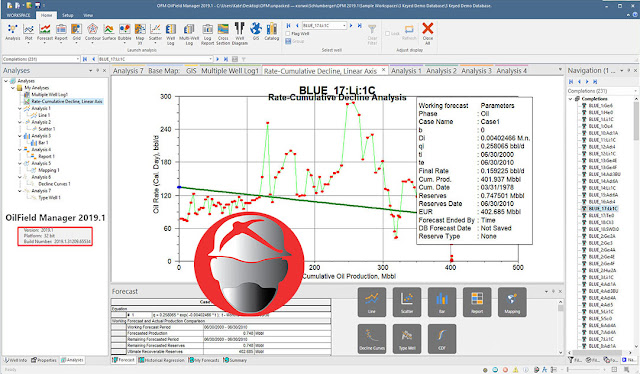Image resolution: width=640 pixels, height=374 pixels.
Task: Collapse the Completions node in Navigation
Action: pyautogui.click(x=571, y=99)
